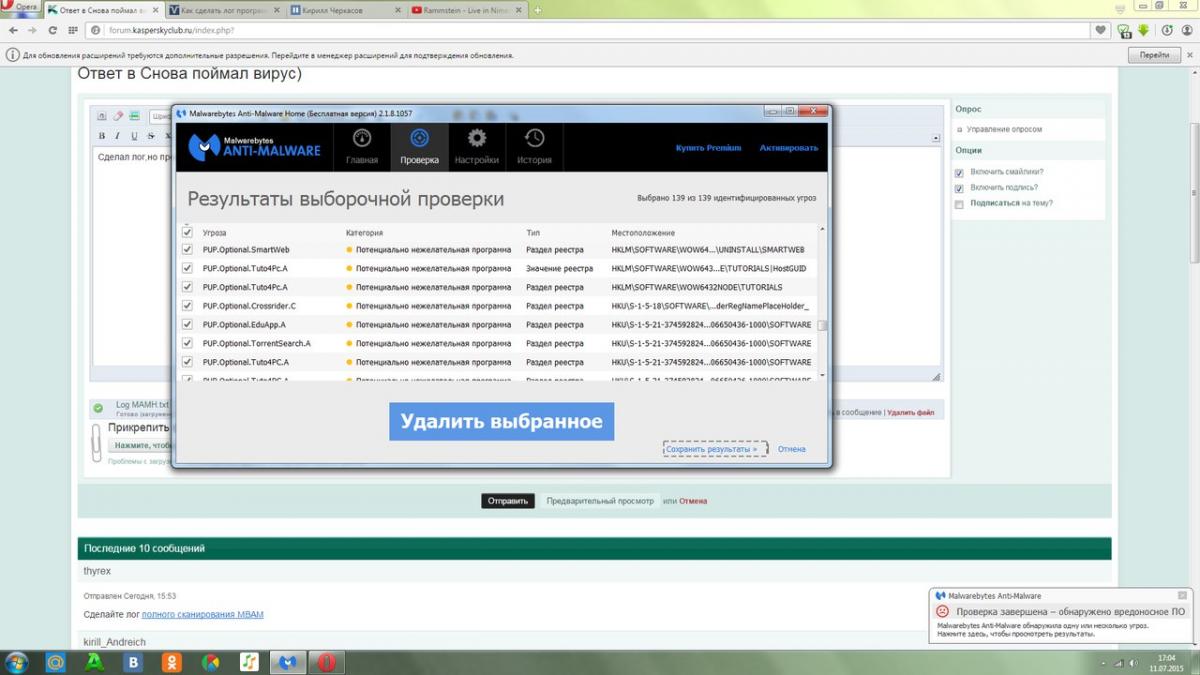Open полного сканирования MBAM link
The image size is (1200, 675).
click(203, 614)
